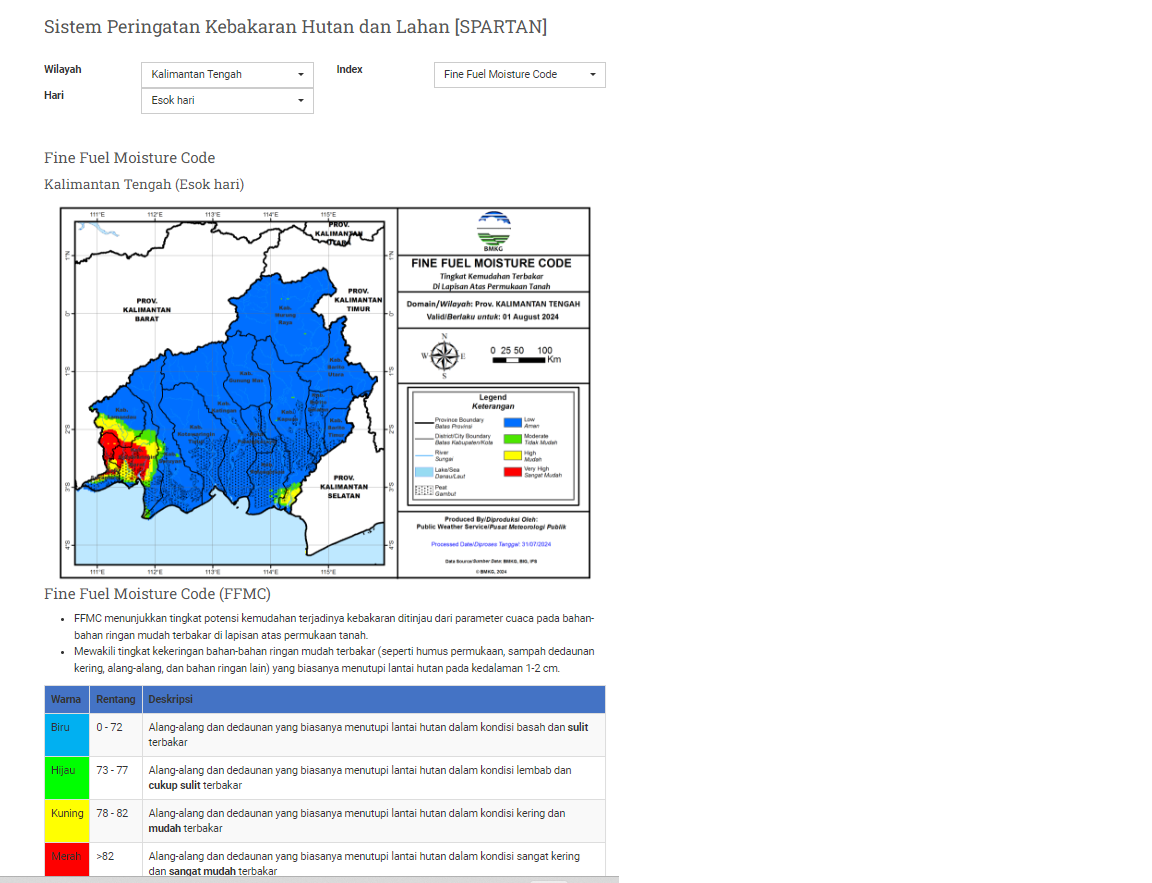Click the 'PROV. KALIMANTAN SELATAN' map label
The height and width of the screenshot is (883, 1152).
tap(344, 486)
